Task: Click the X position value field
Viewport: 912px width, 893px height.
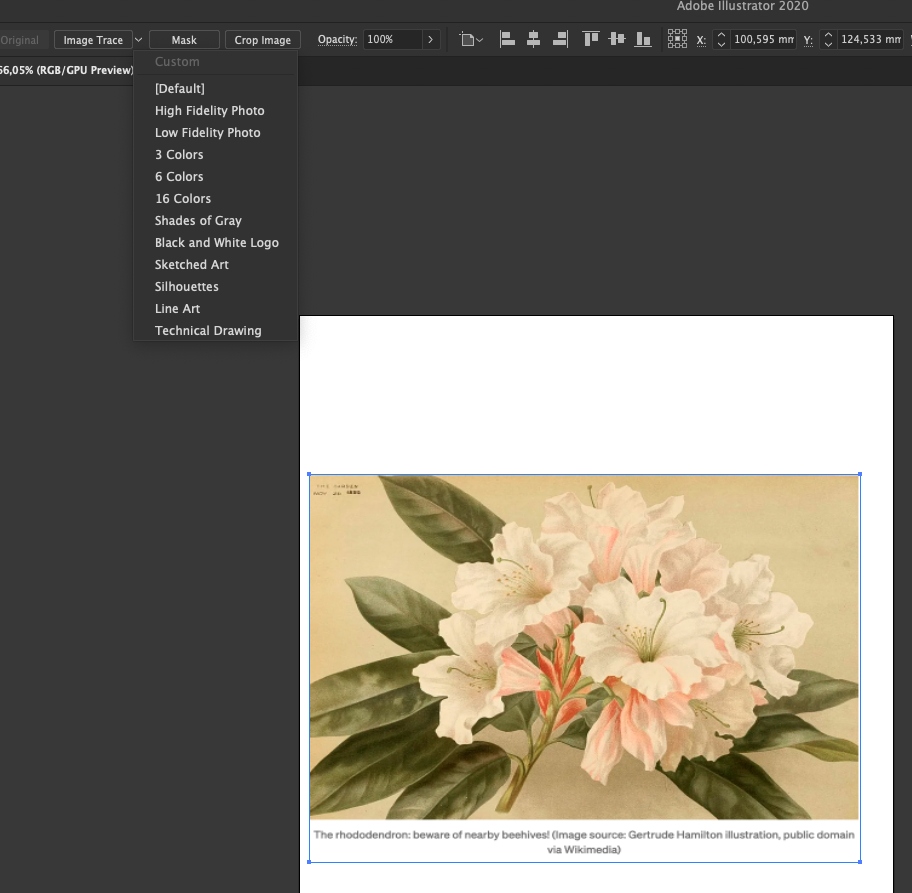Action: [x=763, y=40]
